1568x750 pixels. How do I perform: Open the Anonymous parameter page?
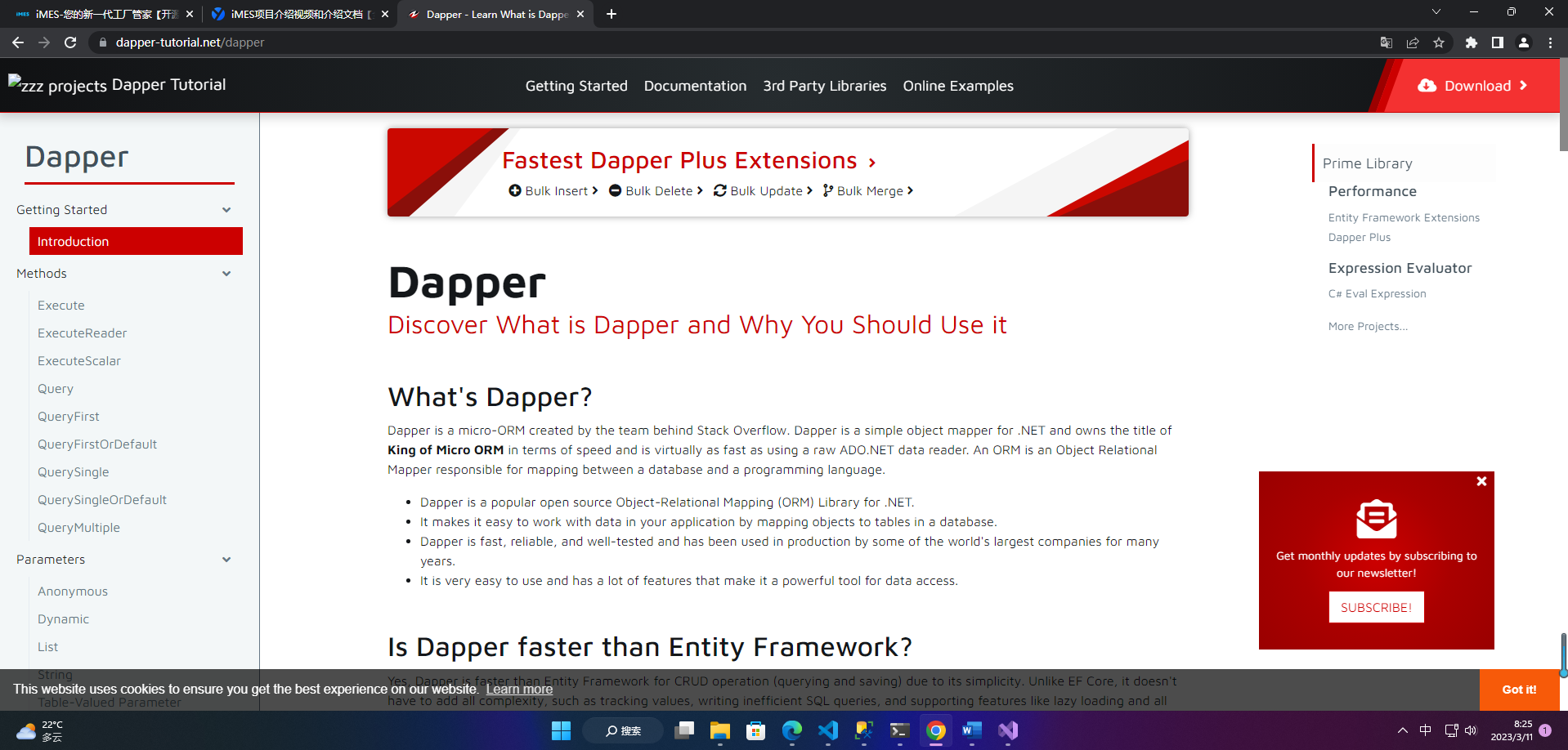(73, 592)
